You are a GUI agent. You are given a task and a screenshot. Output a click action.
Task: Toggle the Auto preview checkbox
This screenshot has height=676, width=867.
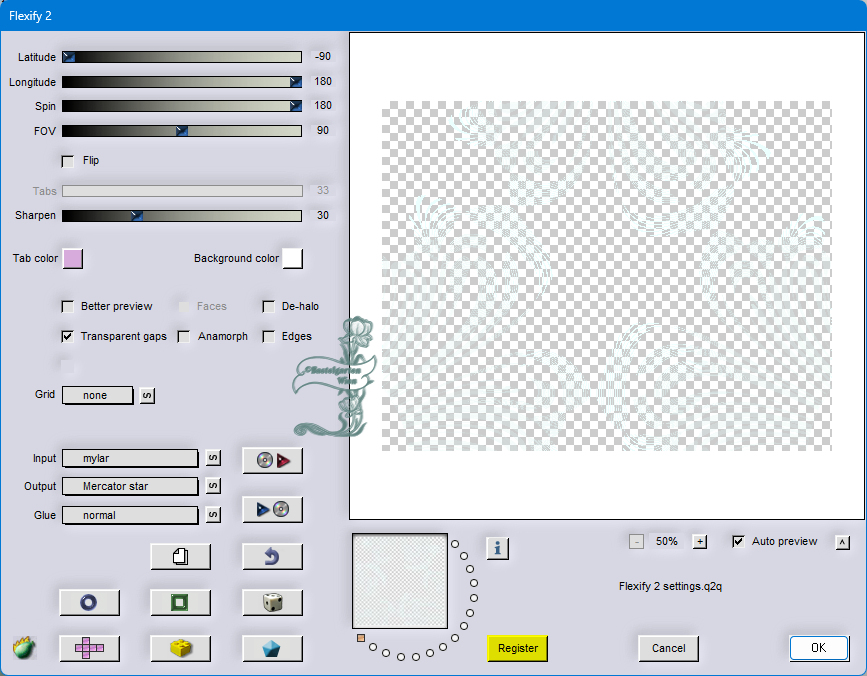[738, 542]
